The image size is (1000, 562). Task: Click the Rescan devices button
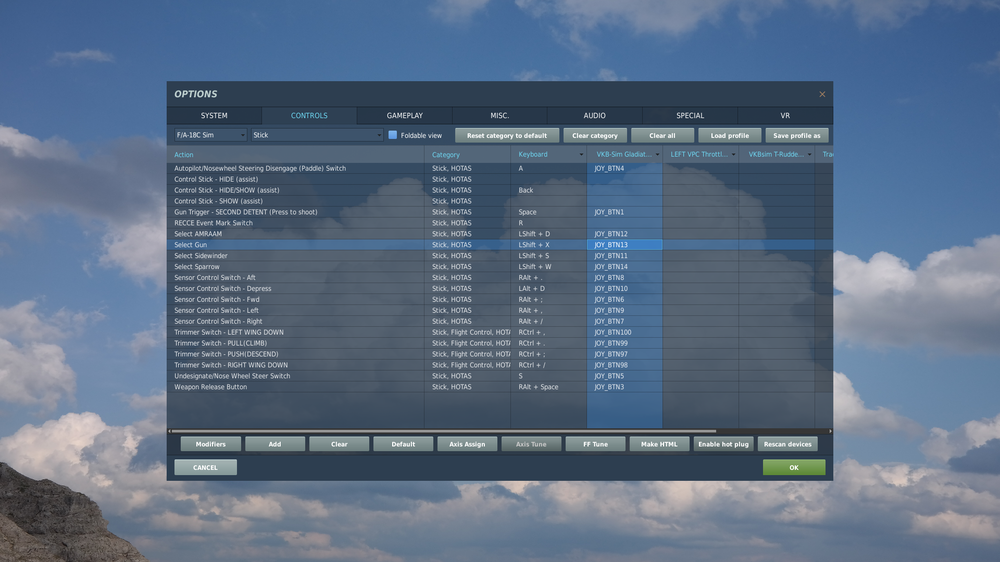coord(788,444)
